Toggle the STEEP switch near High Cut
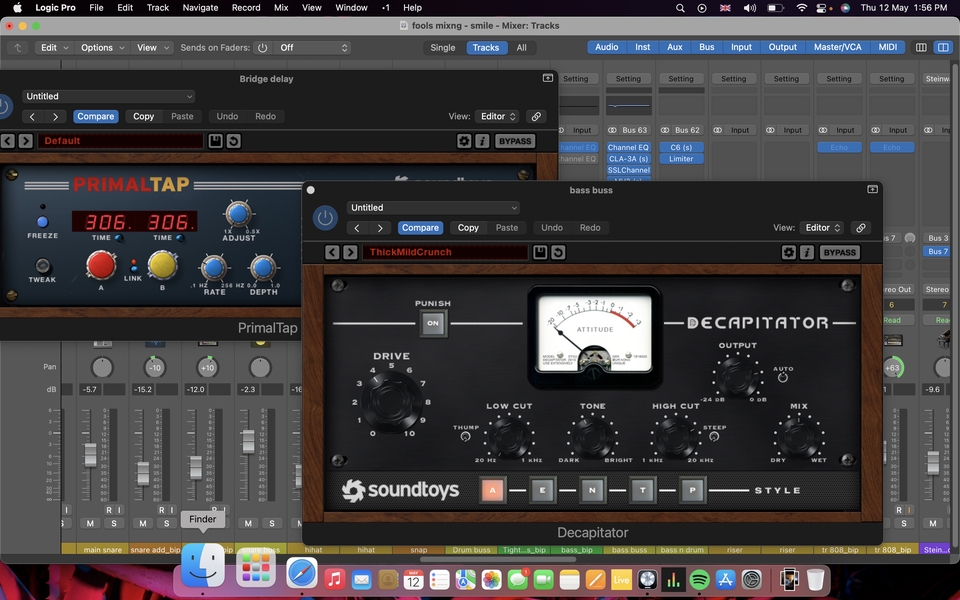 coord(714,437)
